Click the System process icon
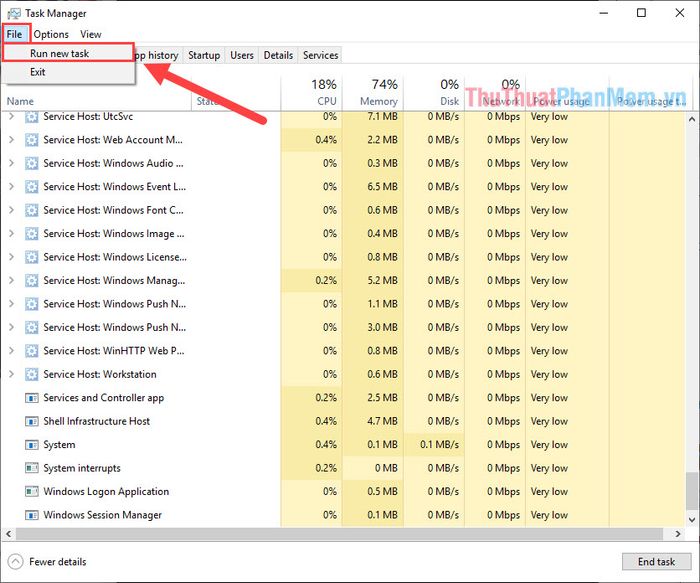The image size is (700, 583). coord(31,445)
